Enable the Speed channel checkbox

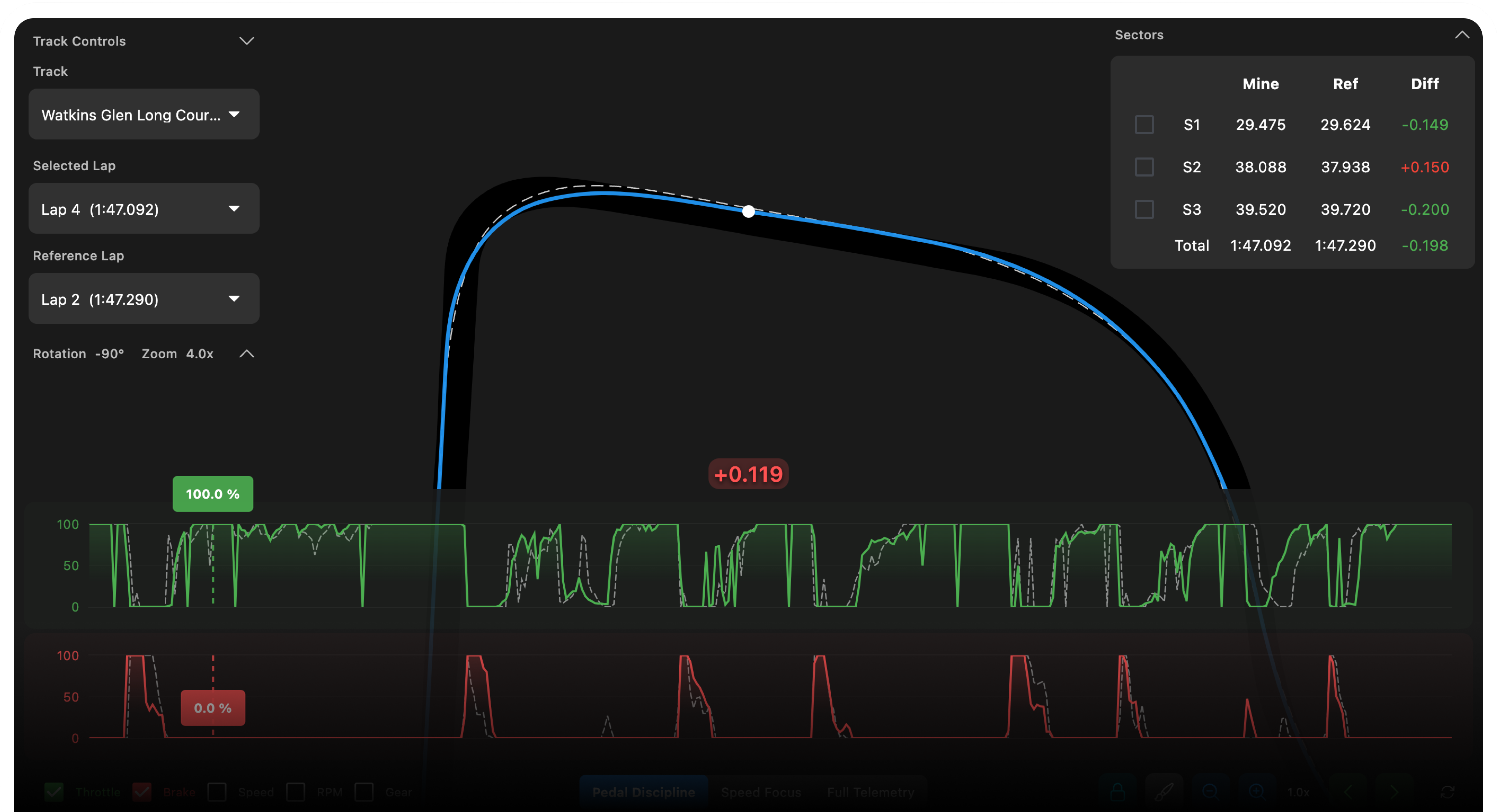pos(217,792)
